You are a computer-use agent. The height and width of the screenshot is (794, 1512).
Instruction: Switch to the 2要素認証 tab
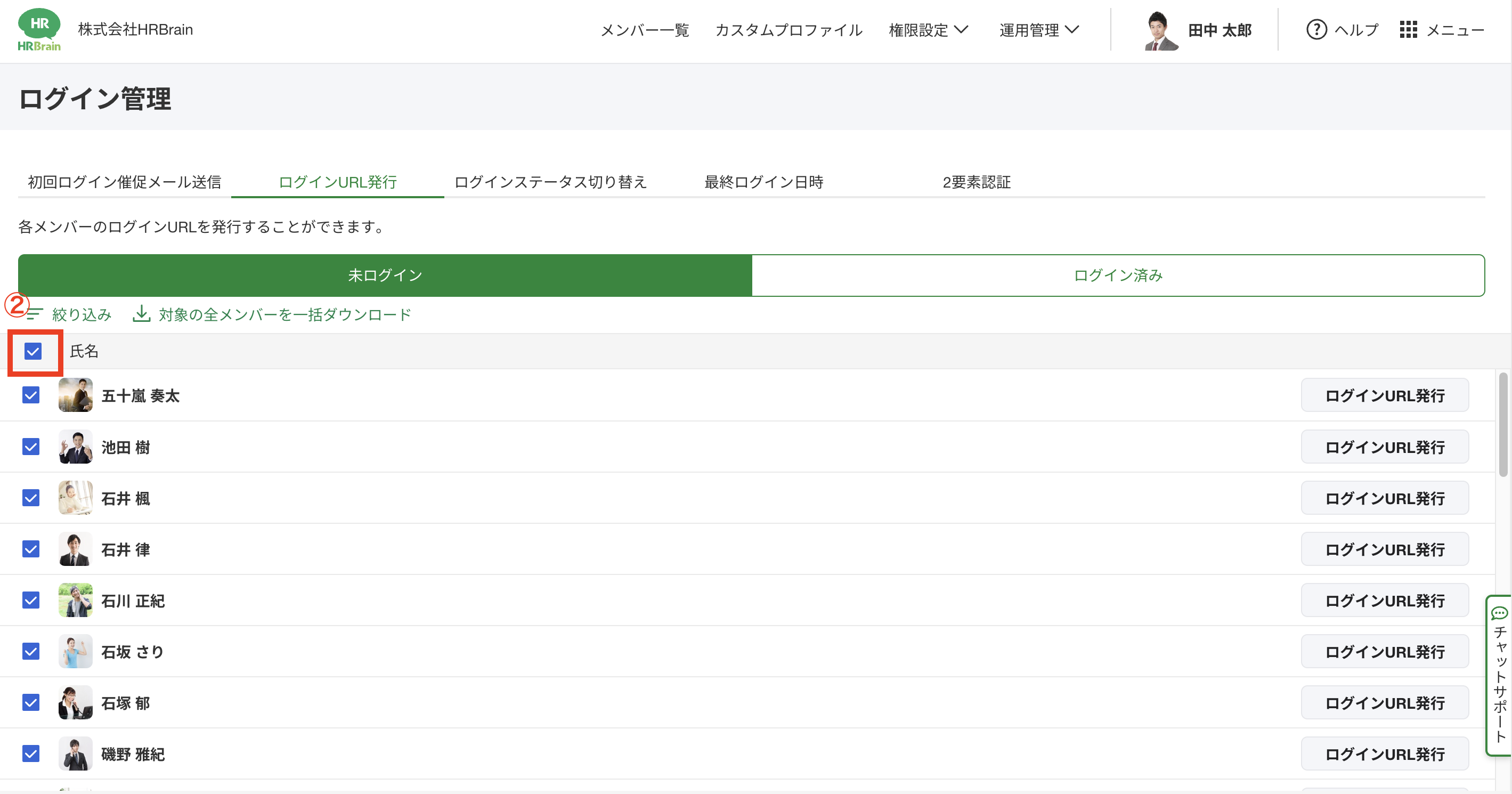pyautogui.click(x=976, y=182)
